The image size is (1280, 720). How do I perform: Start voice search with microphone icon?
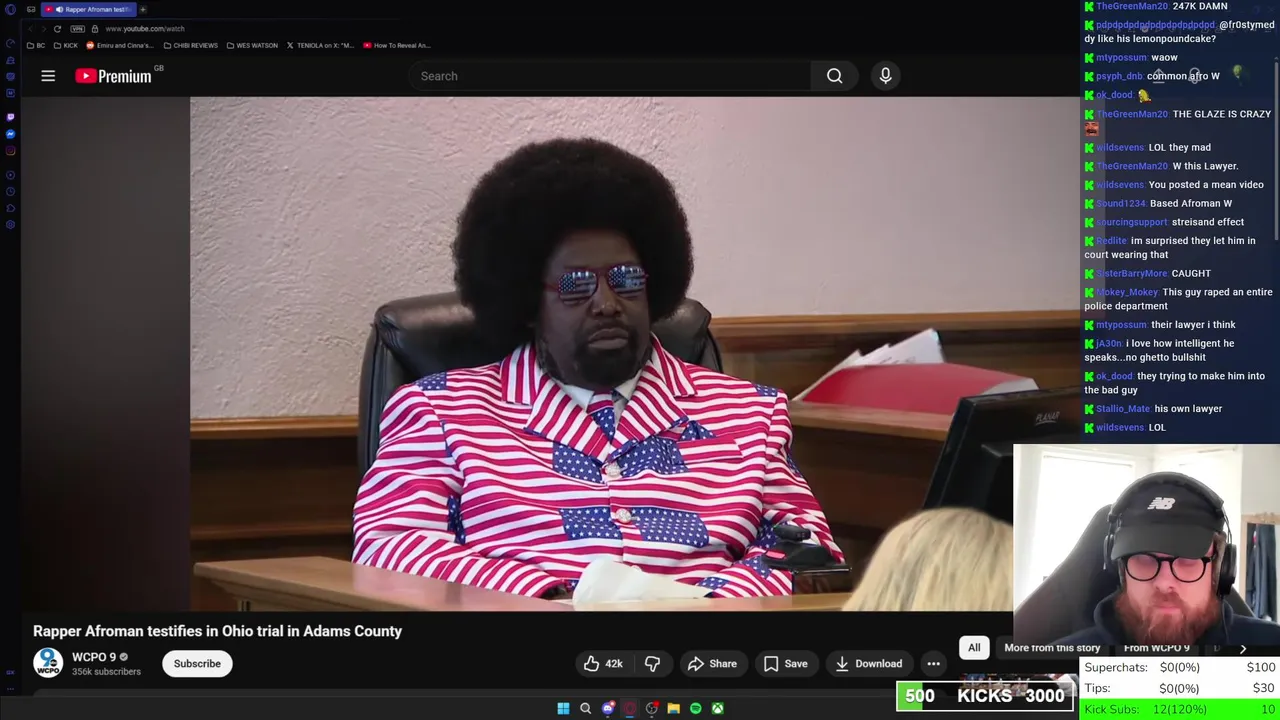pyautogui.click(x=885, y=76)
